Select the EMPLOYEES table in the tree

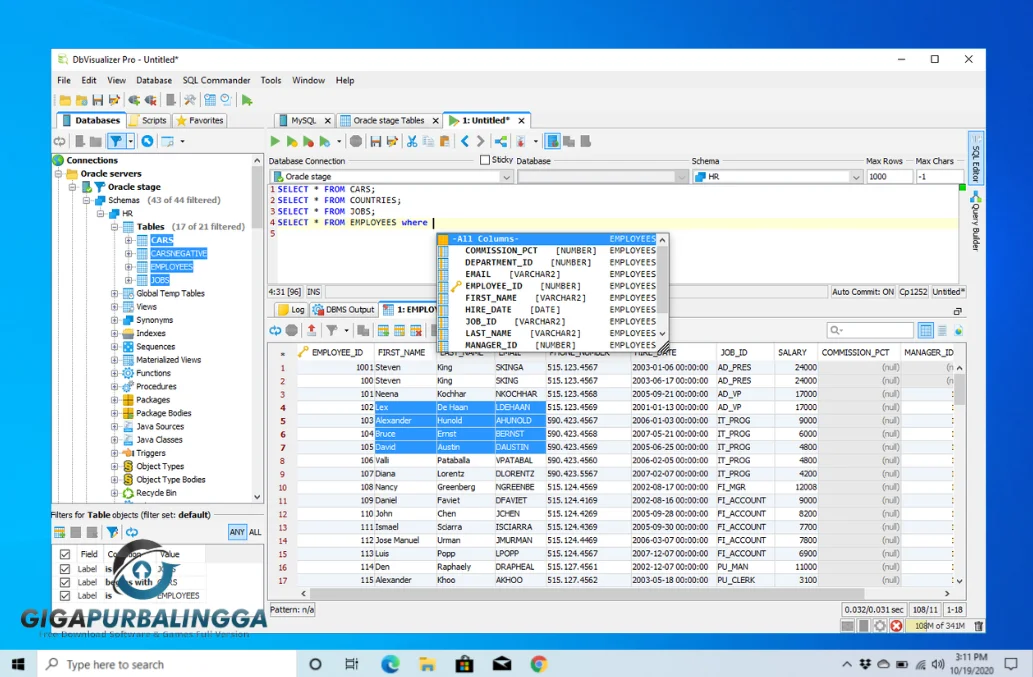pos(171,267)
